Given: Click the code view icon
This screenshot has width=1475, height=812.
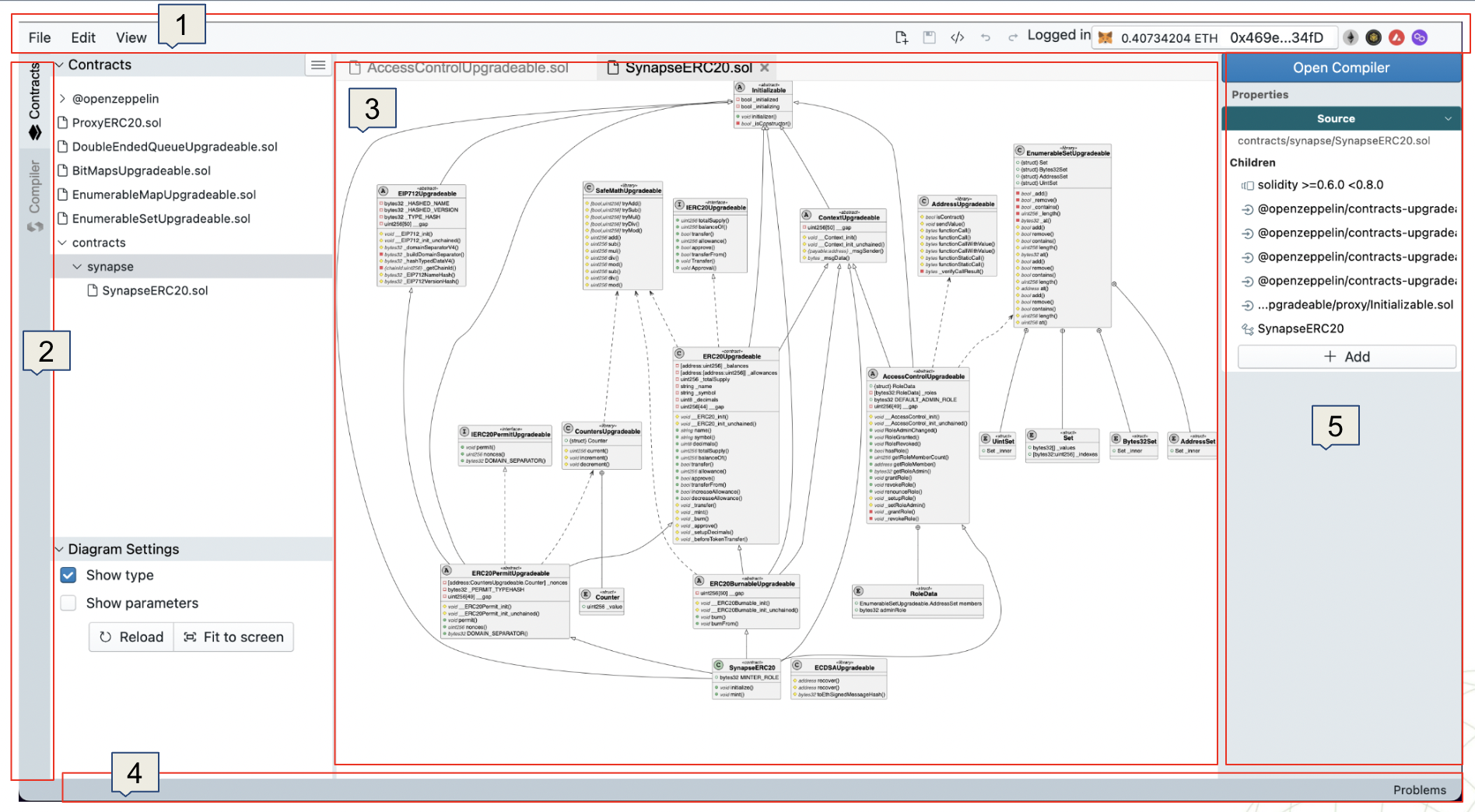Looking at the screenshot, I should (957, 37).
